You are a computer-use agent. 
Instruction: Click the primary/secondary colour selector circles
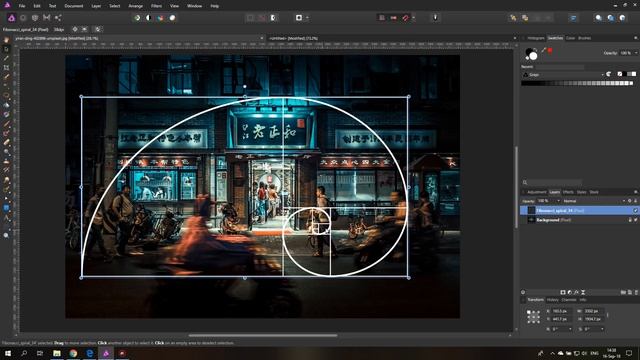(x=531, y=53)
